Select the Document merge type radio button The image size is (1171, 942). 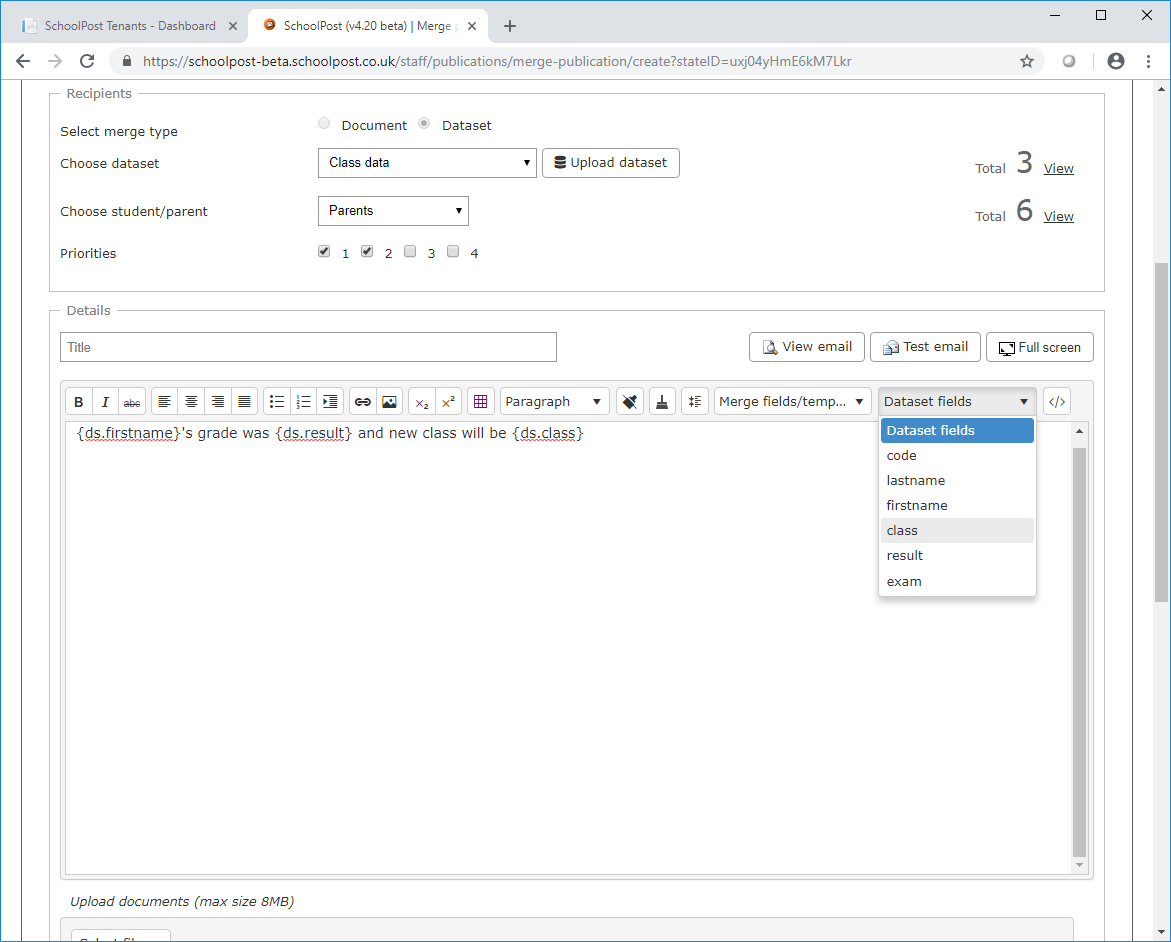pyautogui.click(x=324, y=122)
